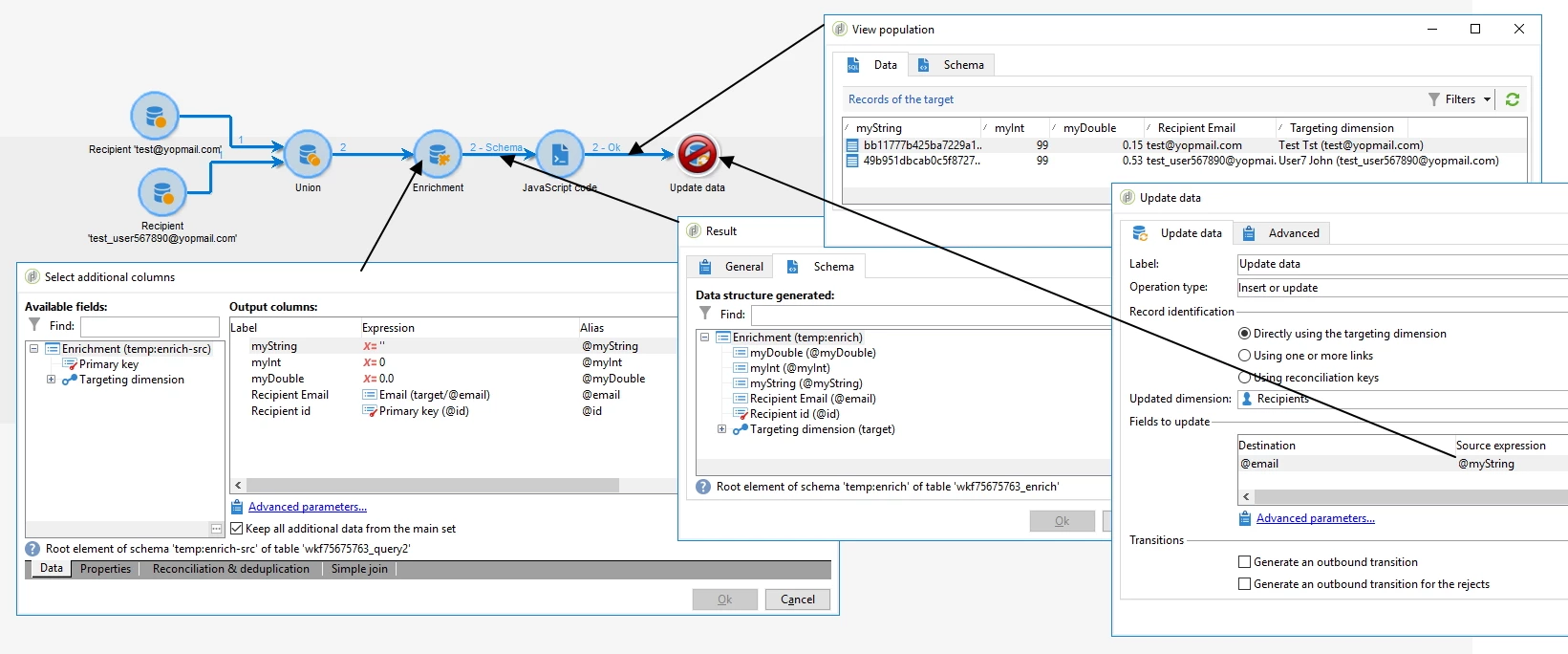
Task: Enable Generate an outbound transition
Action: [1244, 562]
